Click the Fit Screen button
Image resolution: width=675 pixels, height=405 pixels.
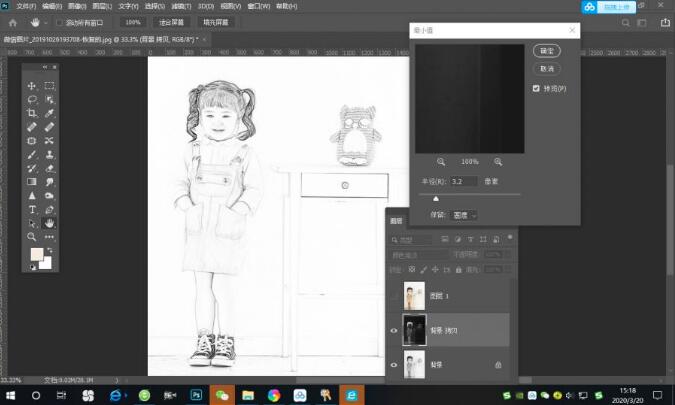click(x=171, y=22)
